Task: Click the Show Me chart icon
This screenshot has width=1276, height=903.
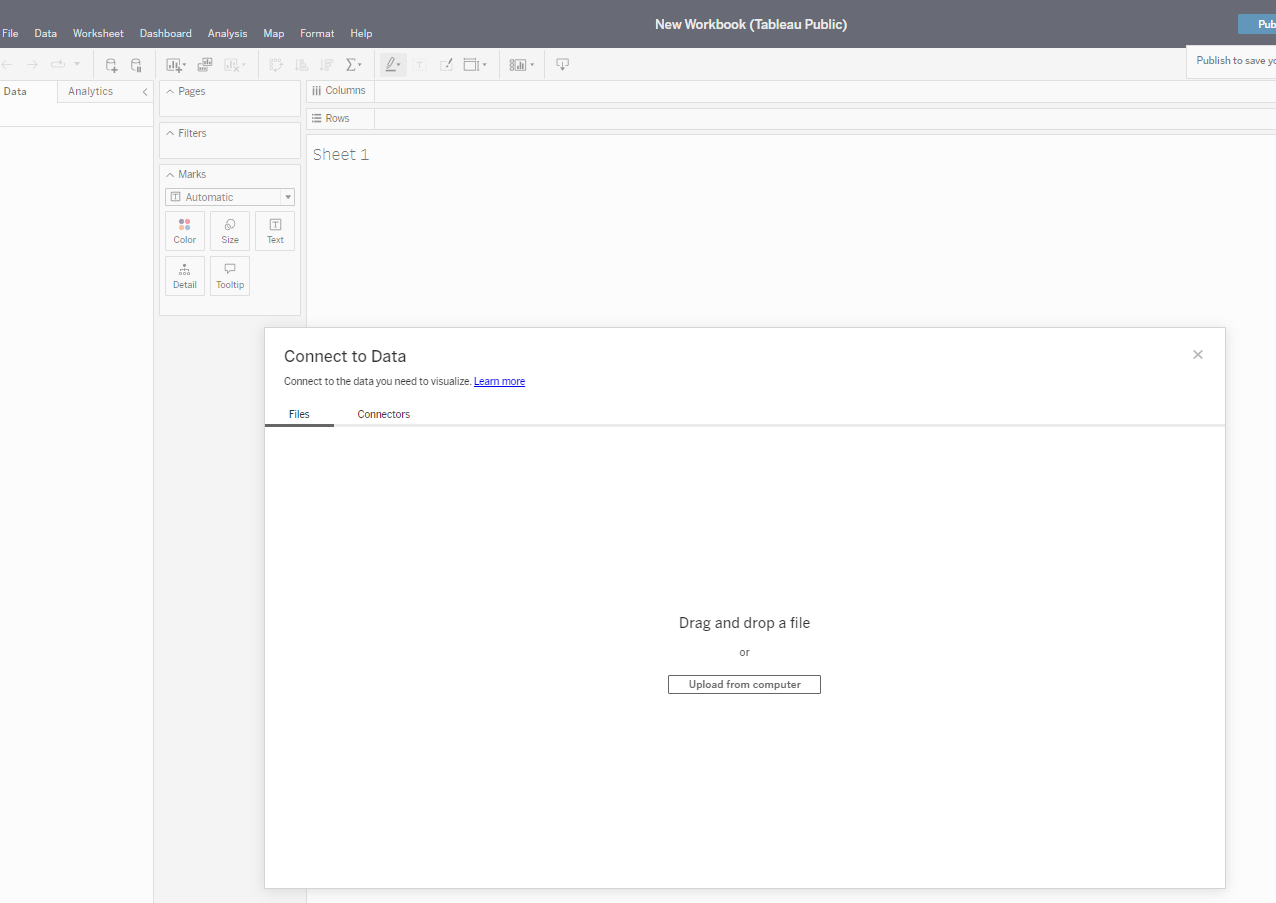Action: (x=518, y=65)
